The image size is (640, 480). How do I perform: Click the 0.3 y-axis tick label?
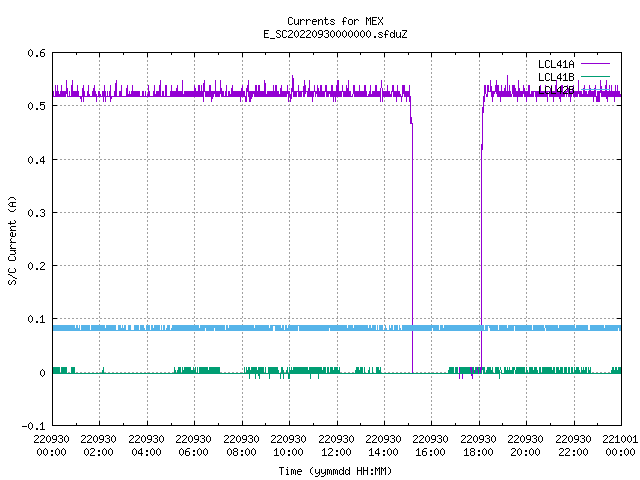[36, 213]
